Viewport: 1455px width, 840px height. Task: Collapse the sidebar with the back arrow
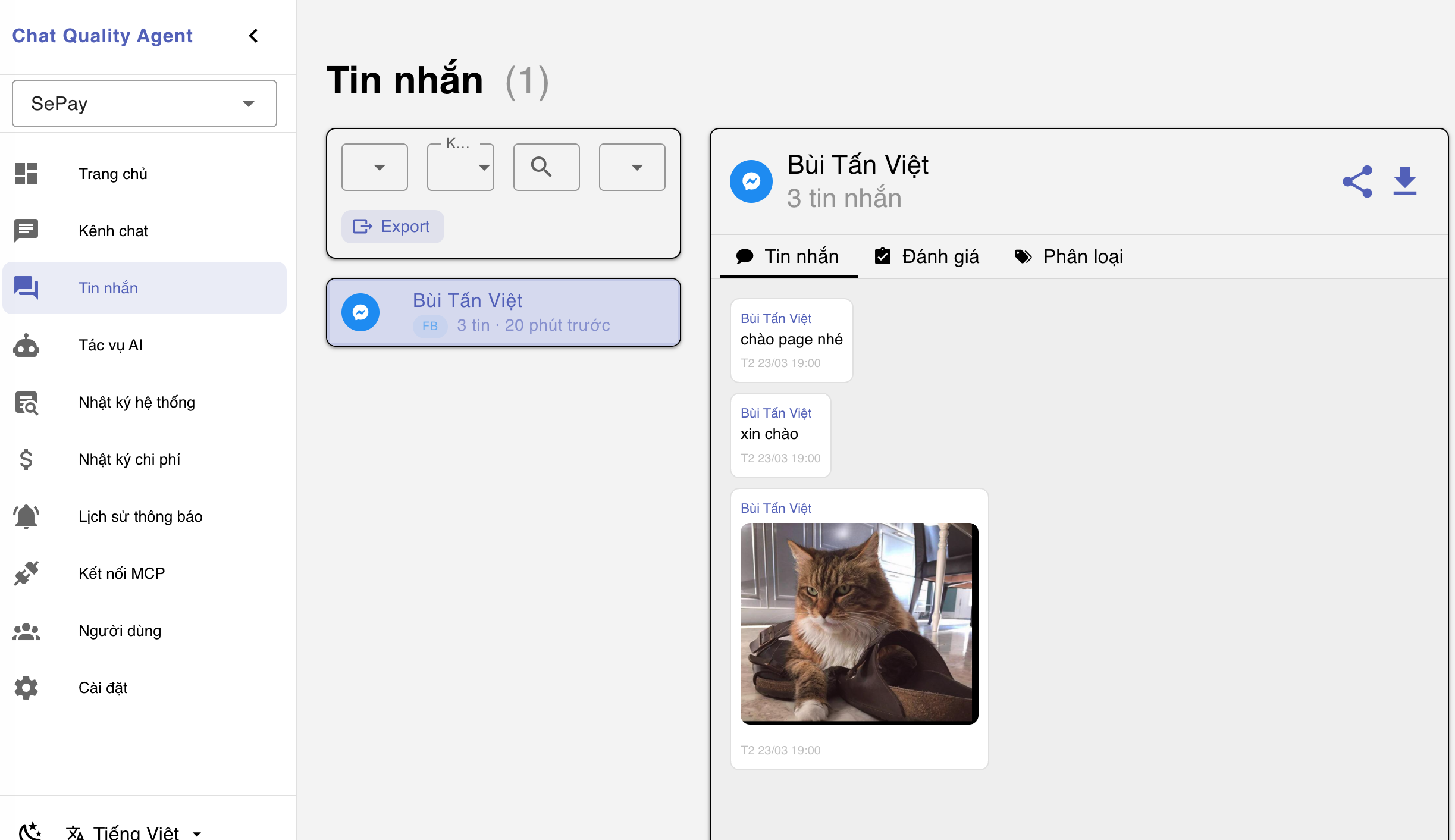(253, 36)
